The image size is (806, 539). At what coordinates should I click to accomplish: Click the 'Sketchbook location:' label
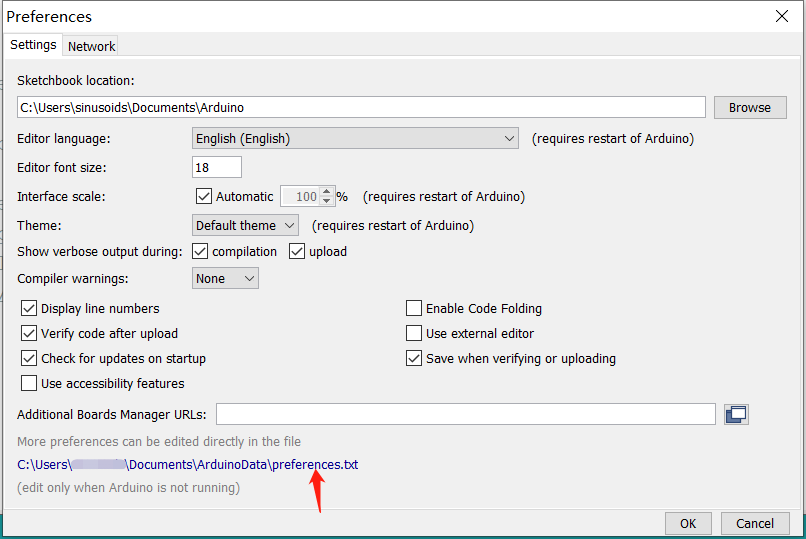[76, 81]
